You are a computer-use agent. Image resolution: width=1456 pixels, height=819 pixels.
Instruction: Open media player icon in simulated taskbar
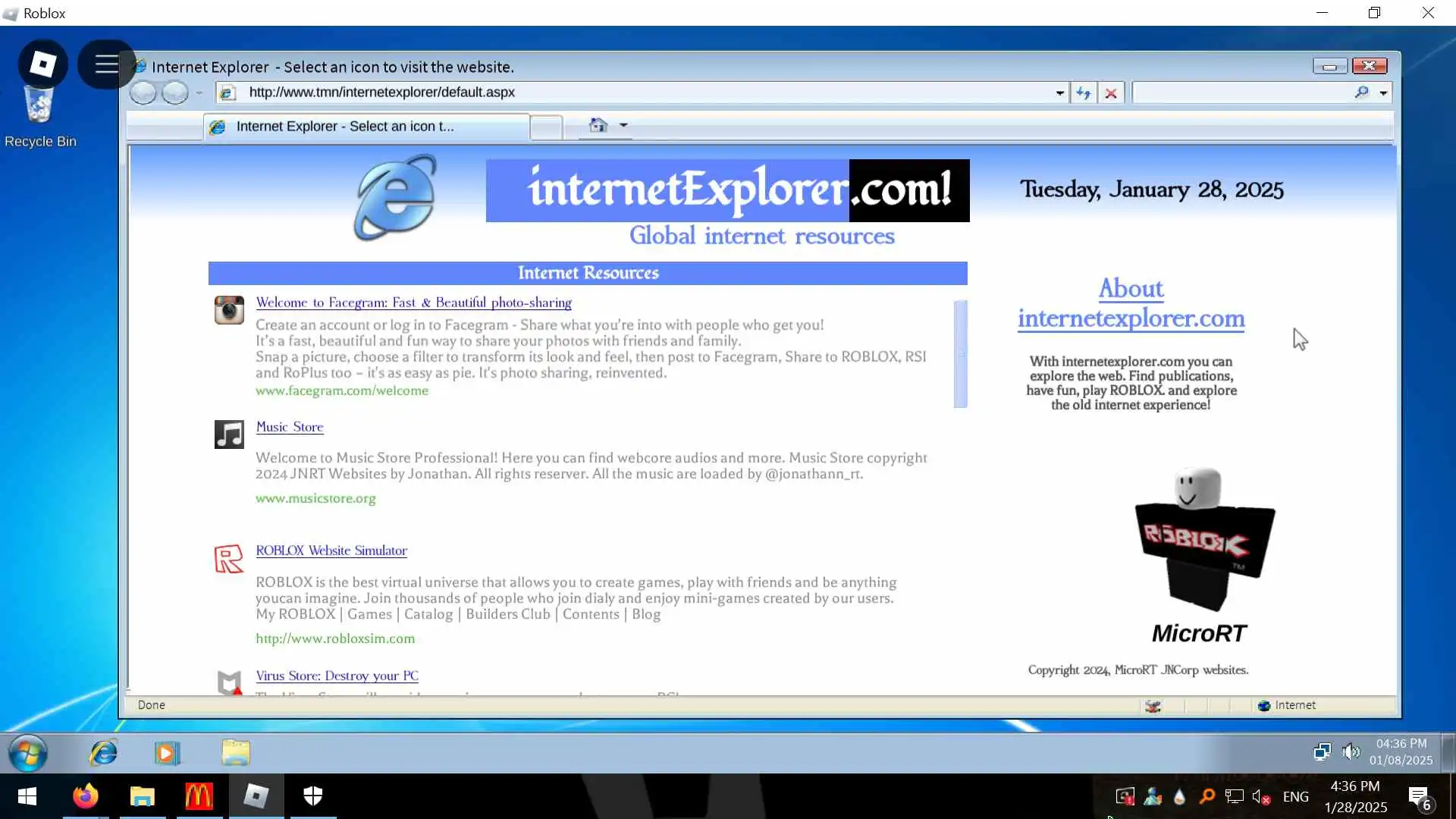(167, 752)
